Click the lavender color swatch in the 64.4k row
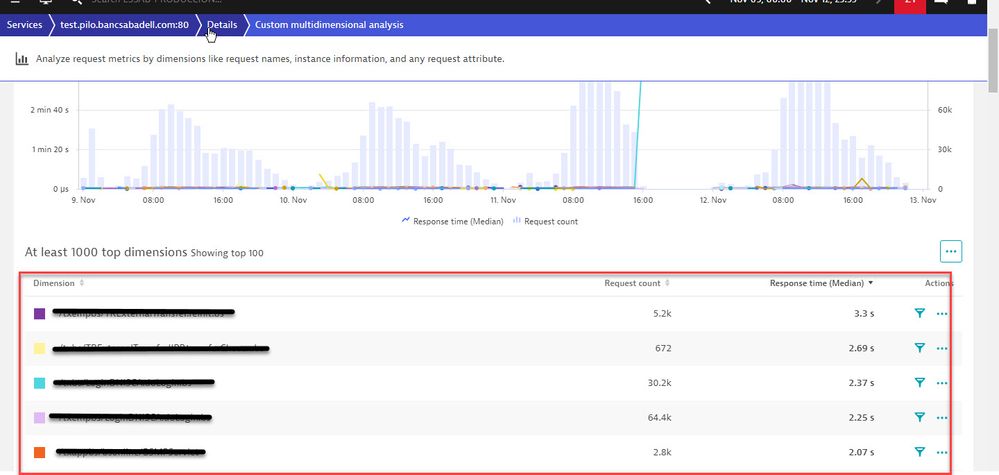999x475 pixels. tap(40, 418)
